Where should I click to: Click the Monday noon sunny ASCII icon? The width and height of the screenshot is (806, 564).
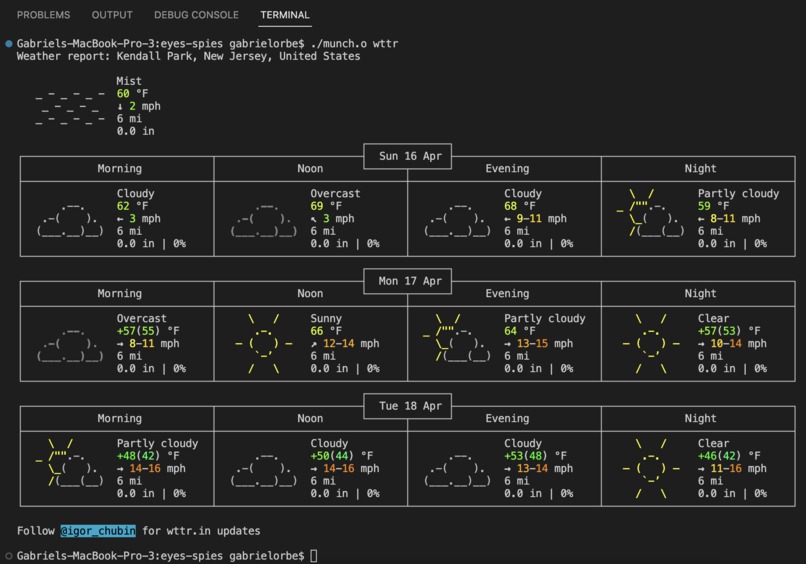(x=264, y=344)
